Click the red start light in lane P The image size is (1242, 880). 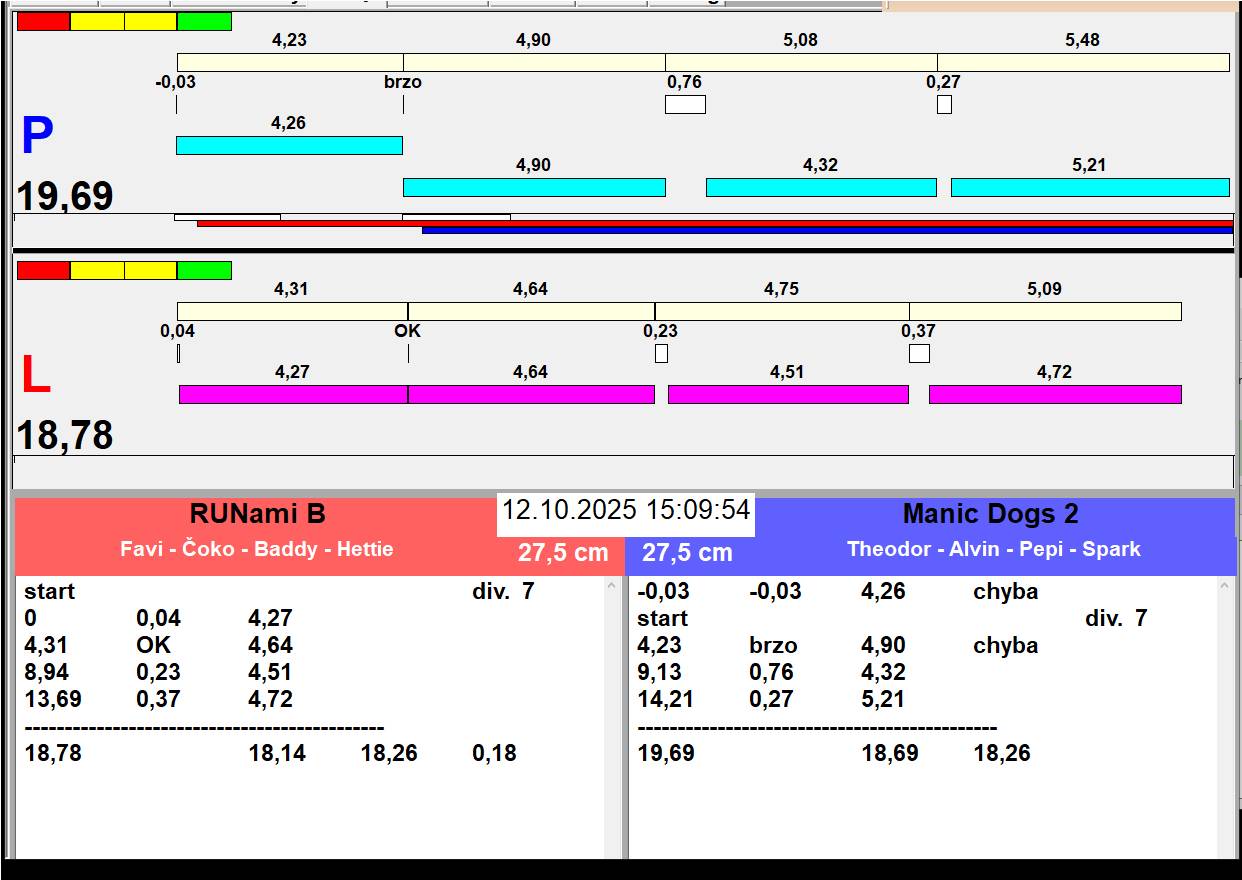pyautogui.click(x=44, y=21)
